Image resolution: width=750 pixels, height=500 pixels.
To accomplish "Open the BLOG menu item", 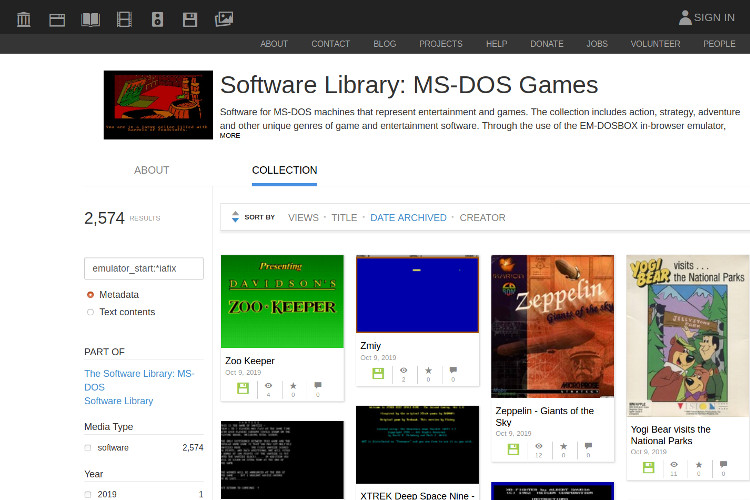I will (x=385, y=44).
